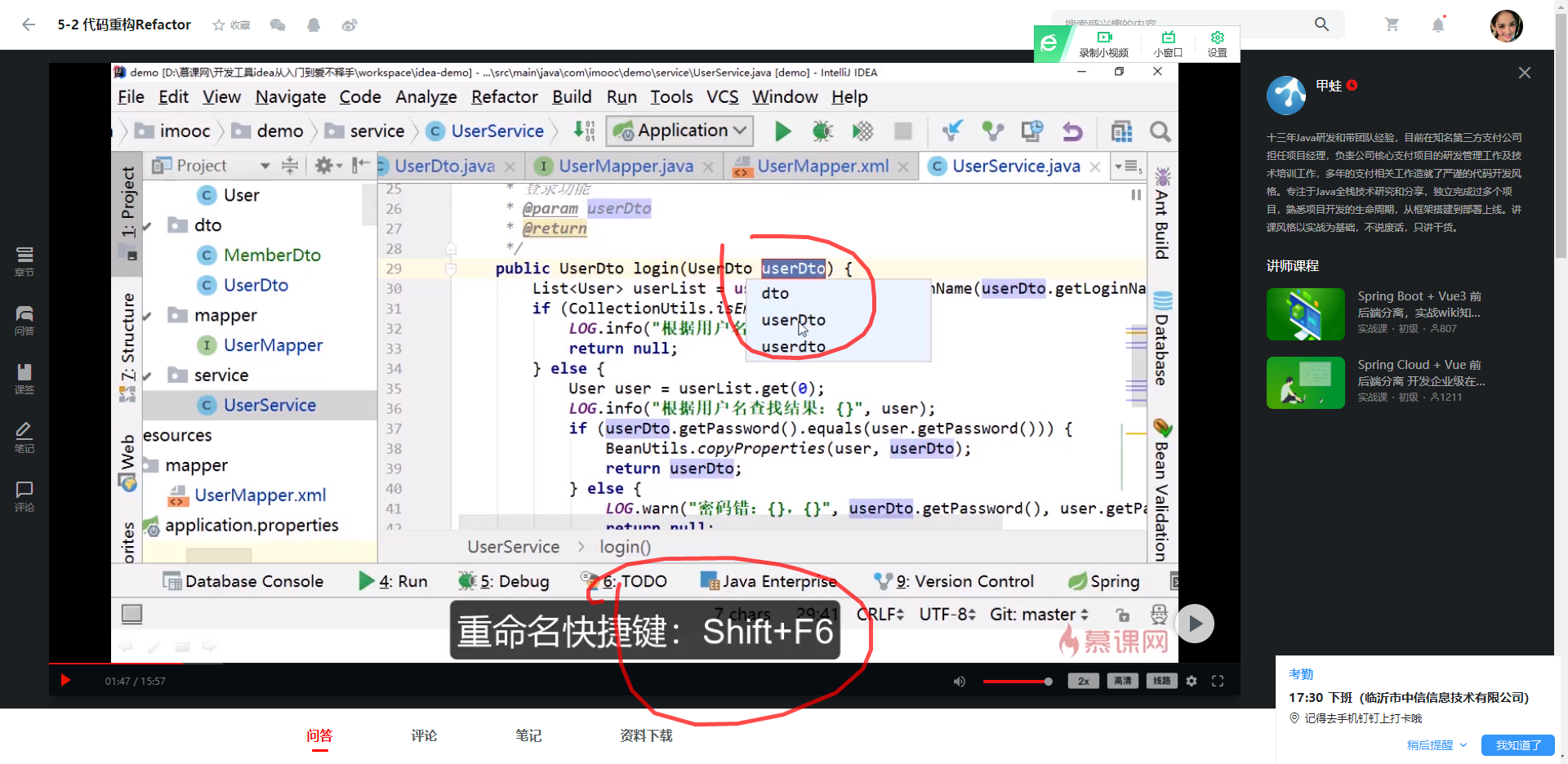Open the remind-later dropdown
This screenshot has height=764, width=1568.
pyautogui.click(x=1437, y=745)
